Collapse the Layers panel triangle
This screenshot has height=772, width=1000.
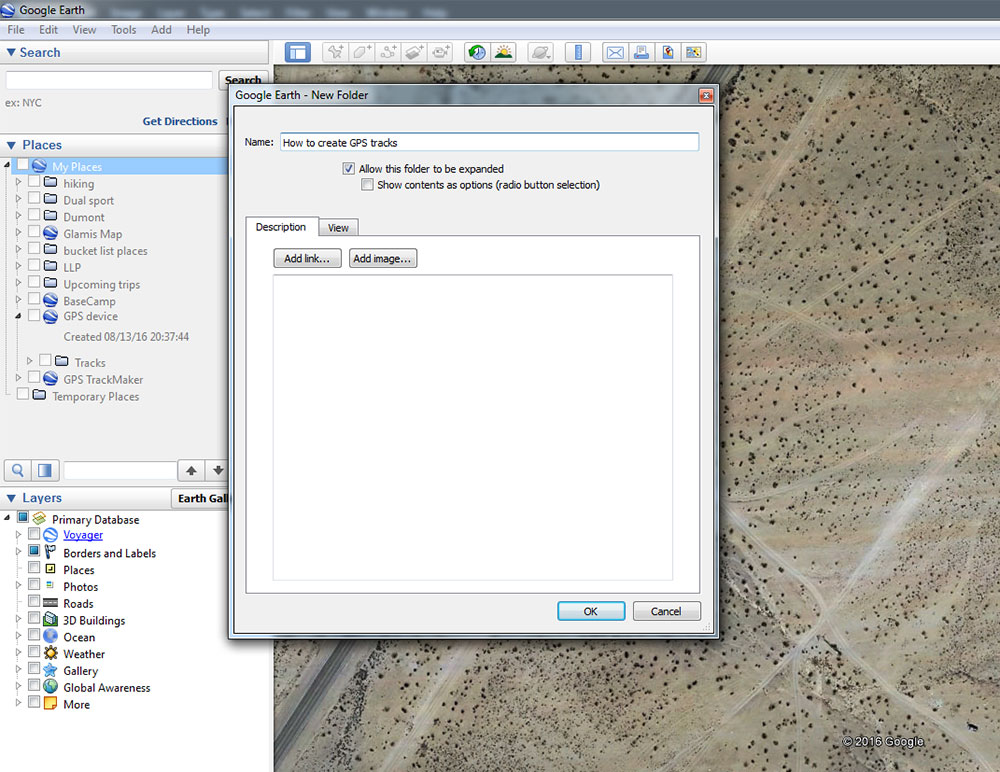click(11, 498)
